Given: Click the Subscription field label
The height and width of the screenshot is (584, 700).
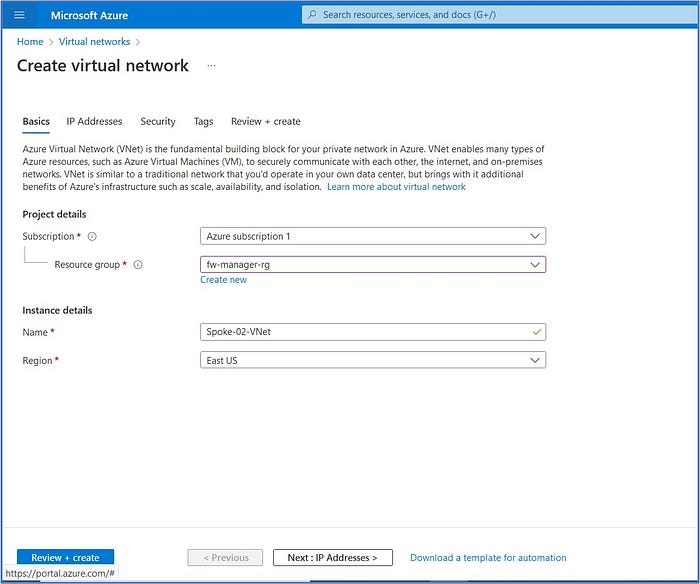Looking at the screenshot, I should [48, 236].
